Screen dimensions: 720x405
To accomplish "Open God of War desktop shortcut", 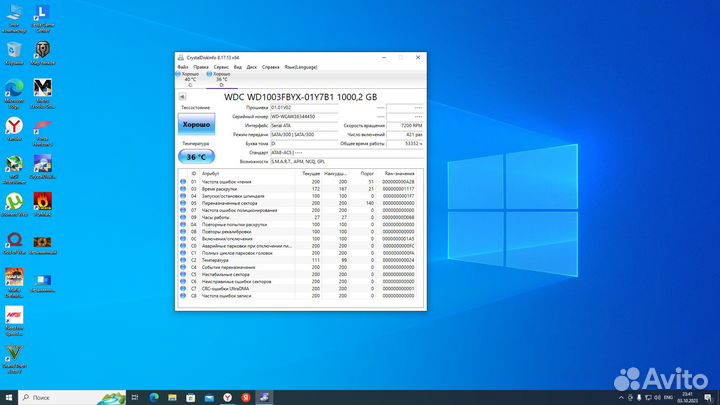I will point(14,243).
